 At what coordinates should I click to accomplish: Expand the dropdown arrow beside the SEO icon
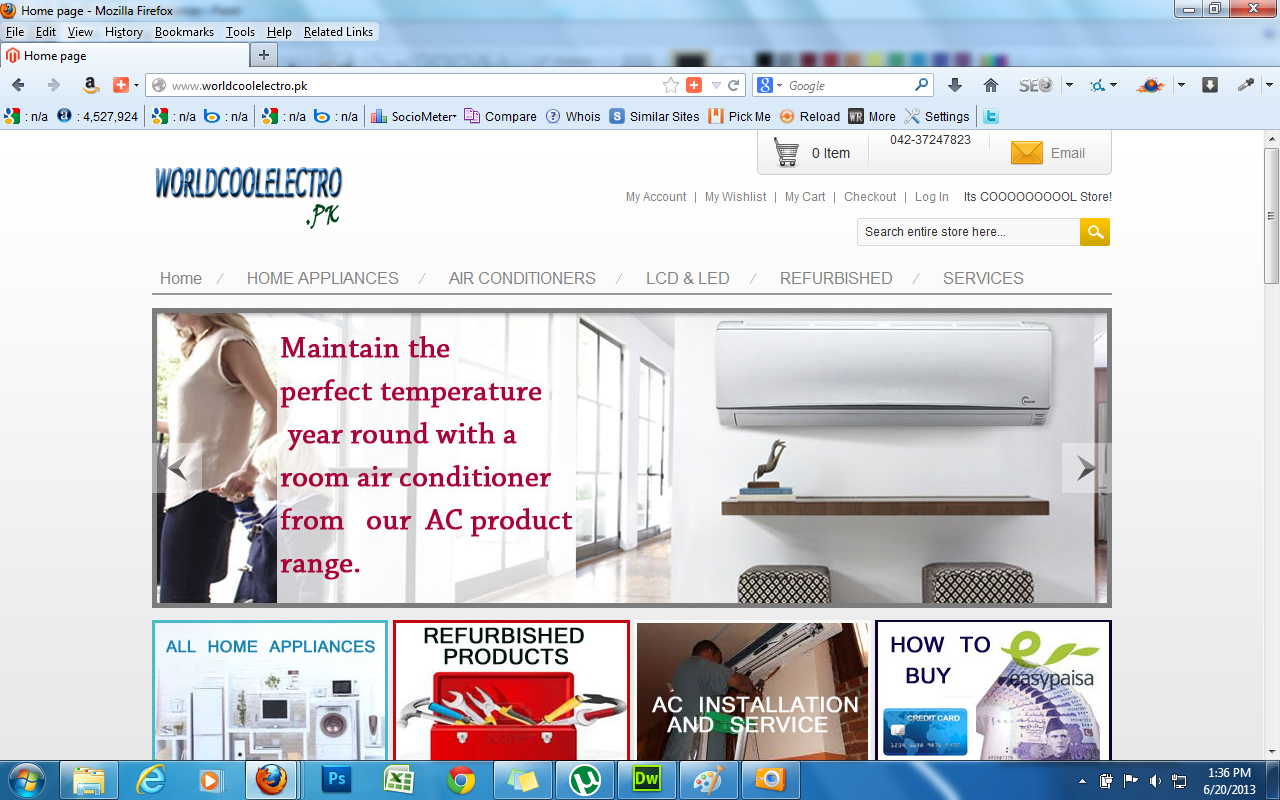coord(1069,85)
